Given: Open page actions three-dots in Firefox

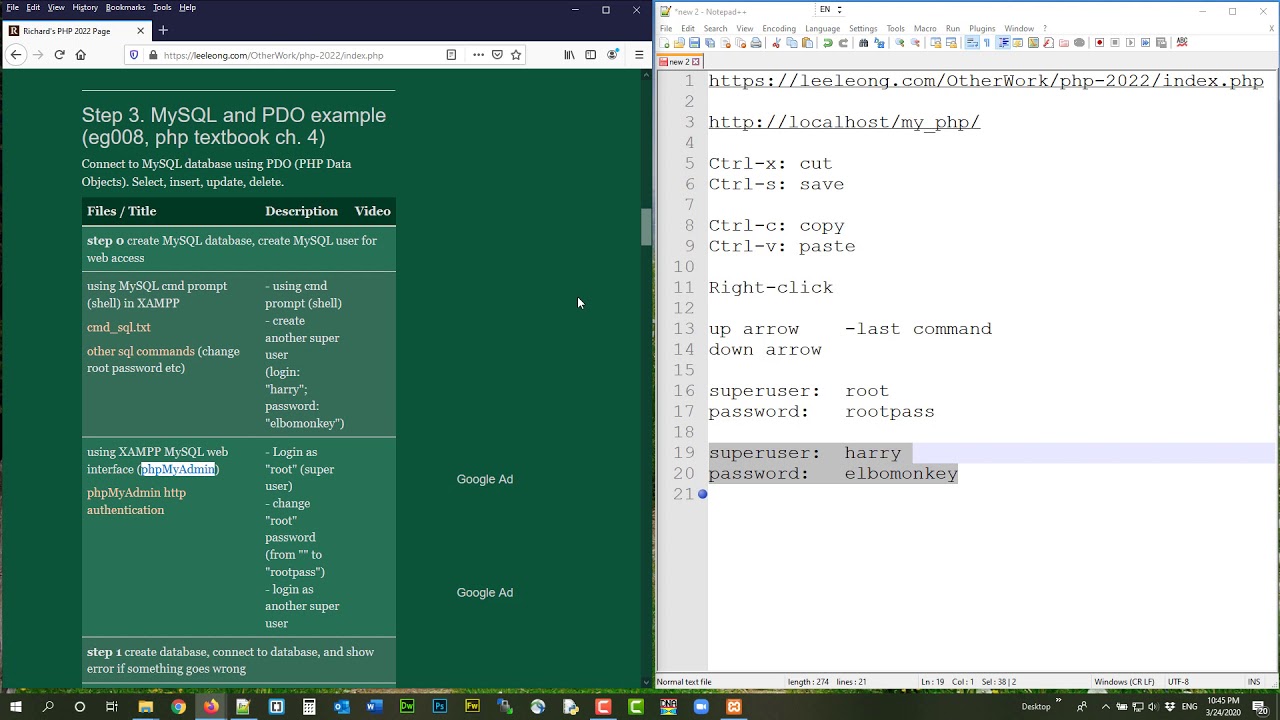Looking at the screenshot, I should coord(478,55).
